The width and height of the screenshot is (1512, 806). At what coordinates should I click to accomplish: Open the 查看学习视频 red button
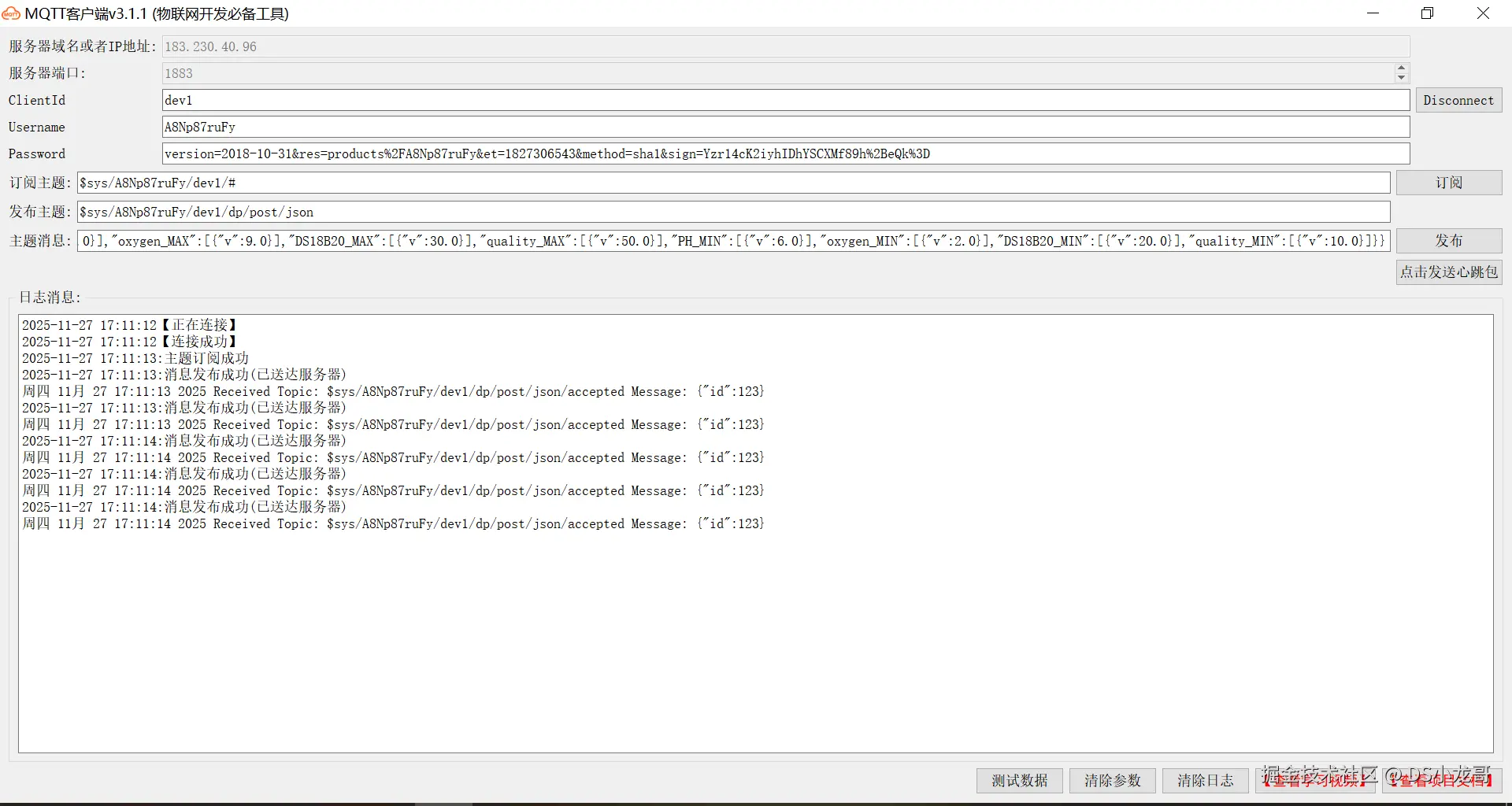(1315, 780)
